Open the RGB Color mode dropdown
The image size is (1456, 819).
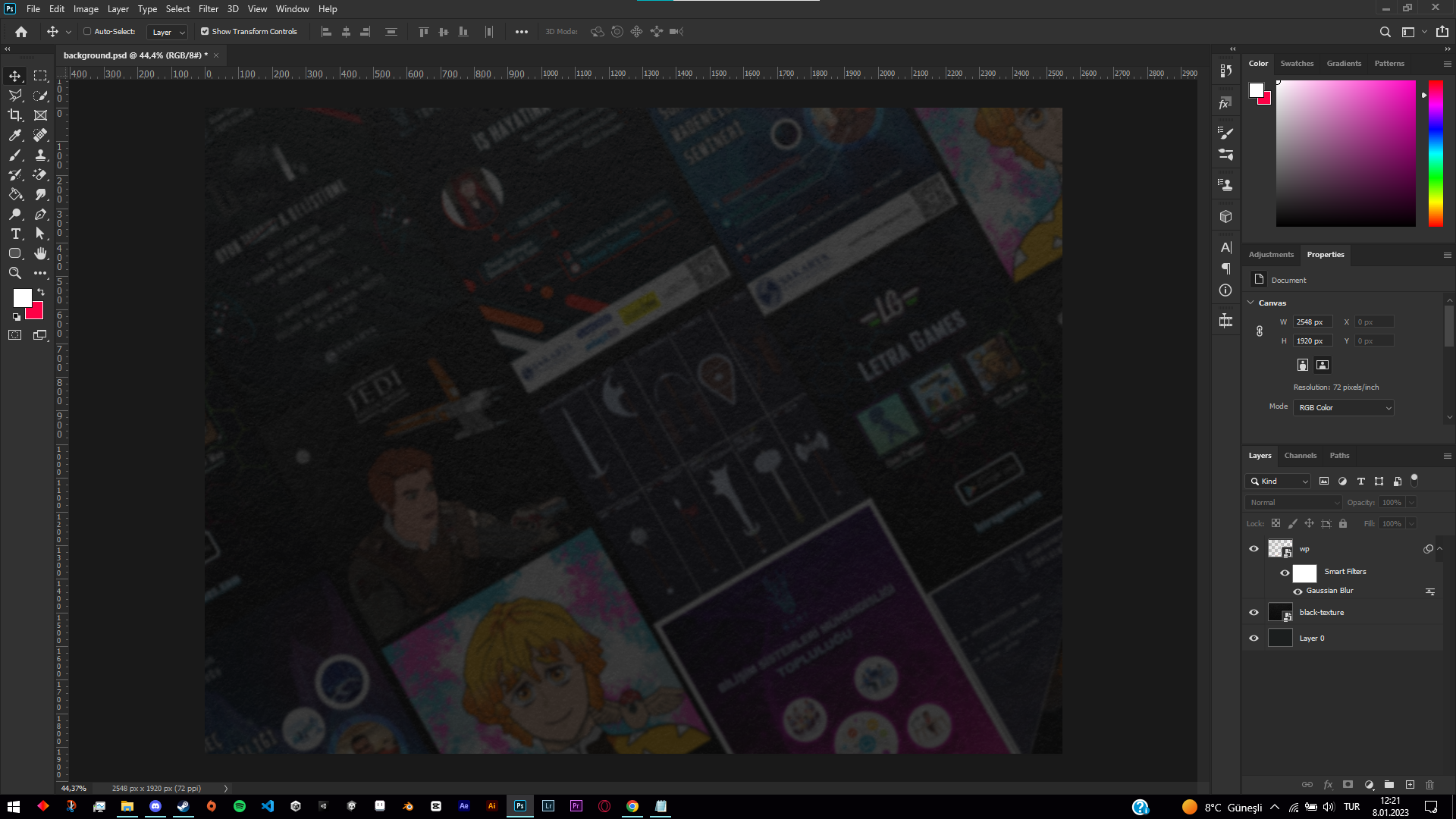pos(1344,408)
